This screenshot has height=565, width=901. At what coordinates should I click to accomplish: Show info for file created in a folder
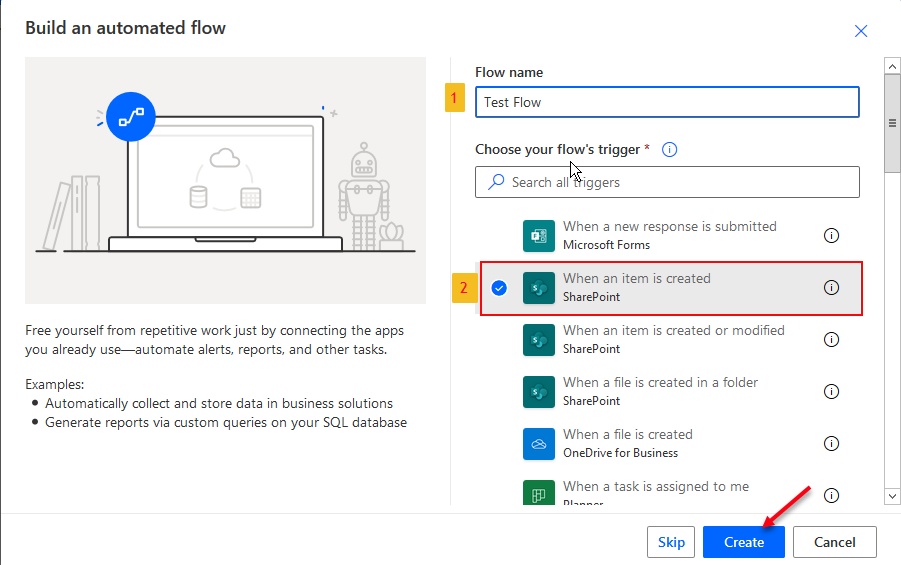pos(831,392)
